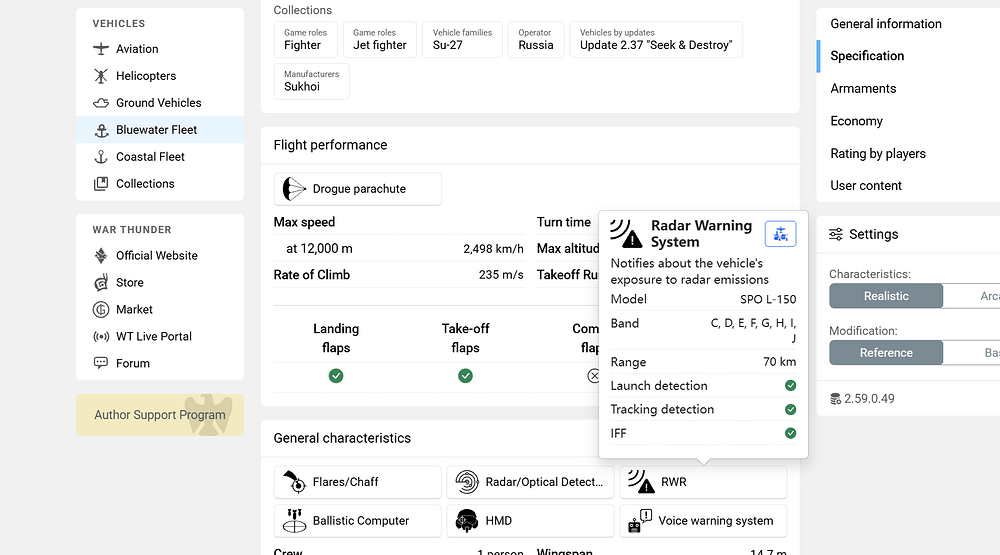Click the Flight performance heading
This screenshot has height=555, width=1000.
click(x=330, y=145)
